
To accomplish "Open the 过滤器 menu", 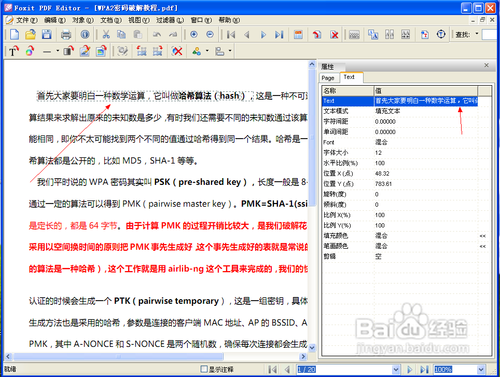I will (170, 20).
